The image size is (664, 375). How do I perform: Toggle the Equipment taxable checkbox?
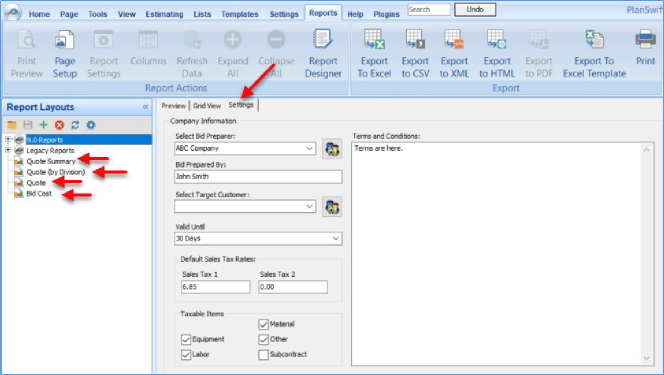click(185, 339)
